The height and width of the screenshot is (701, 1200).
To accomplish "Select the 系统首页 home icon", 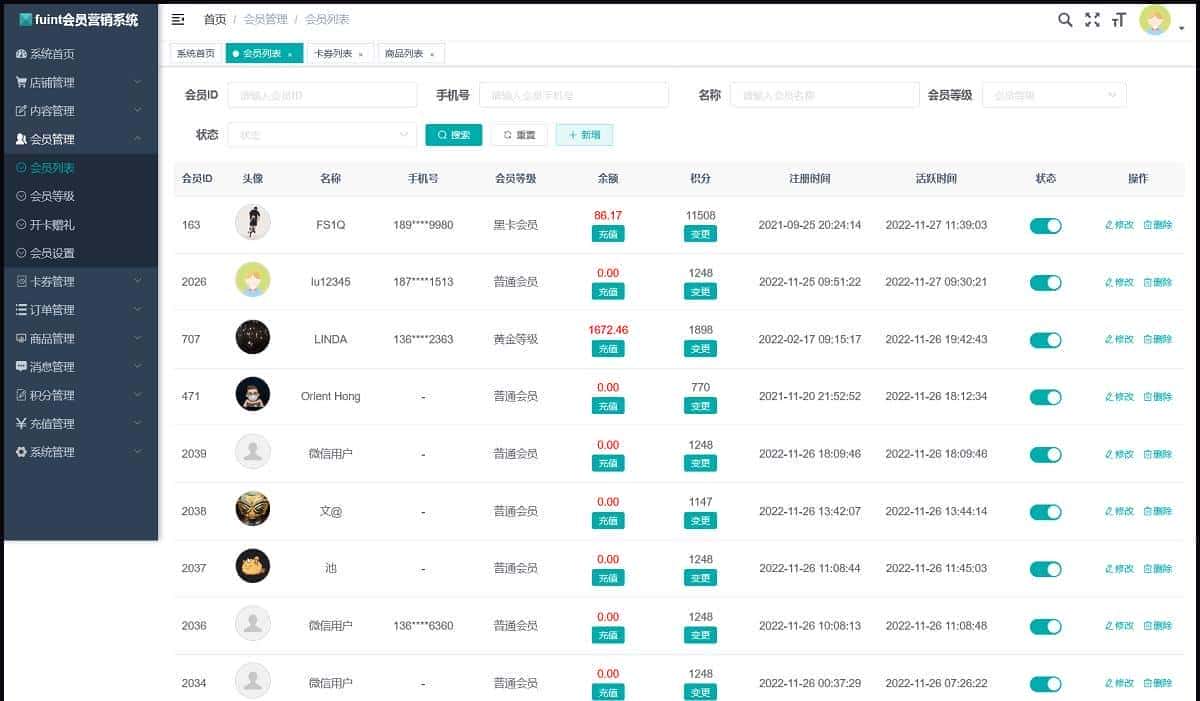I will (x=22, y=53).
